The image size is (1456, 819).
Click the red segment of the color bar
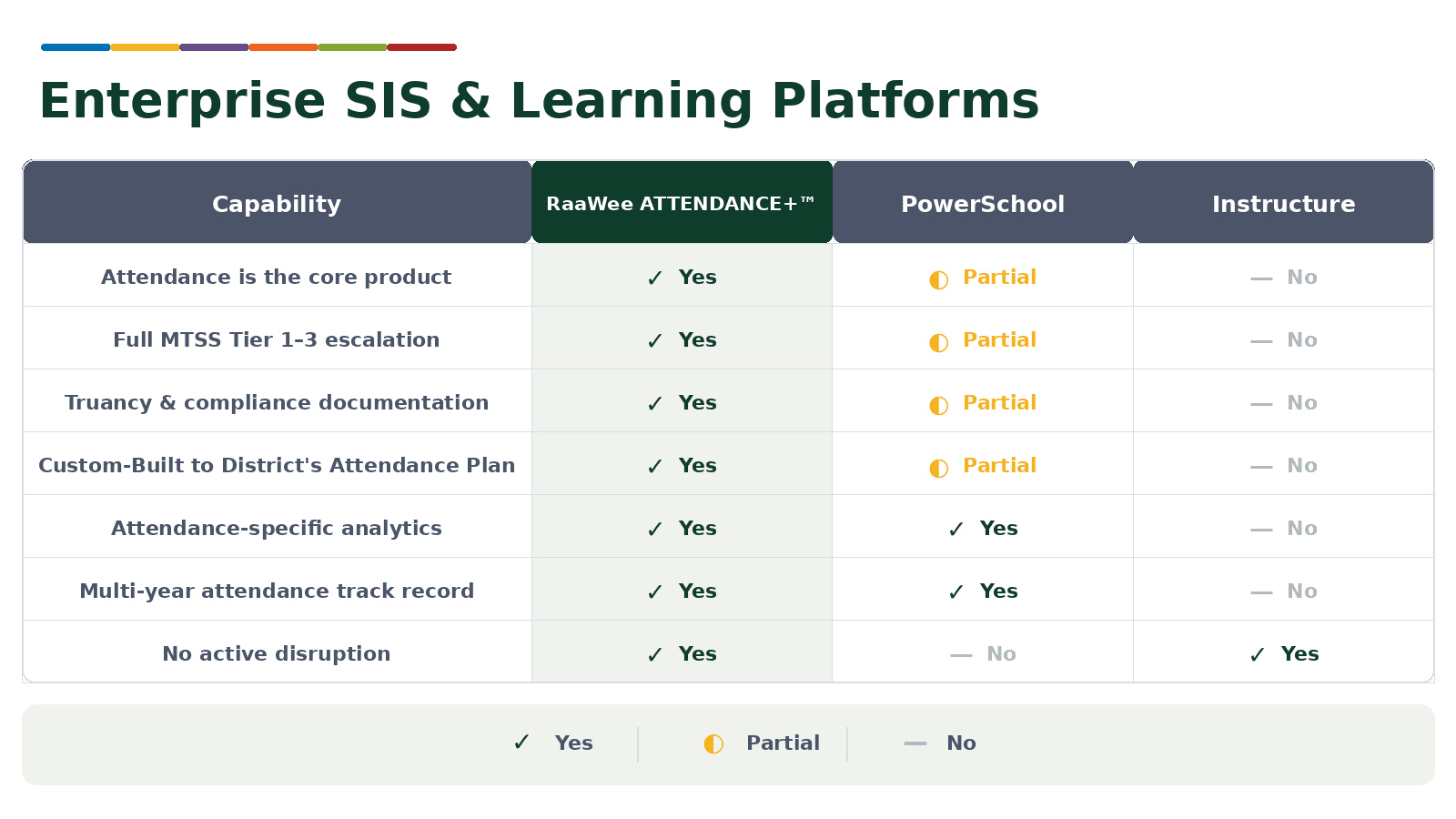[421, 47]
